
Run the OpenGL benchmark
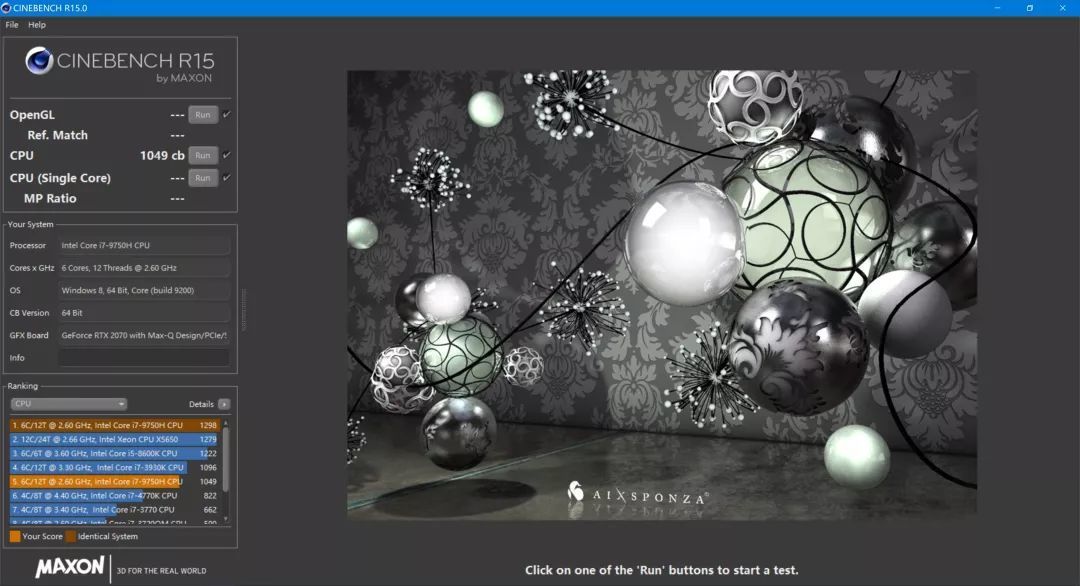point(203,115)
